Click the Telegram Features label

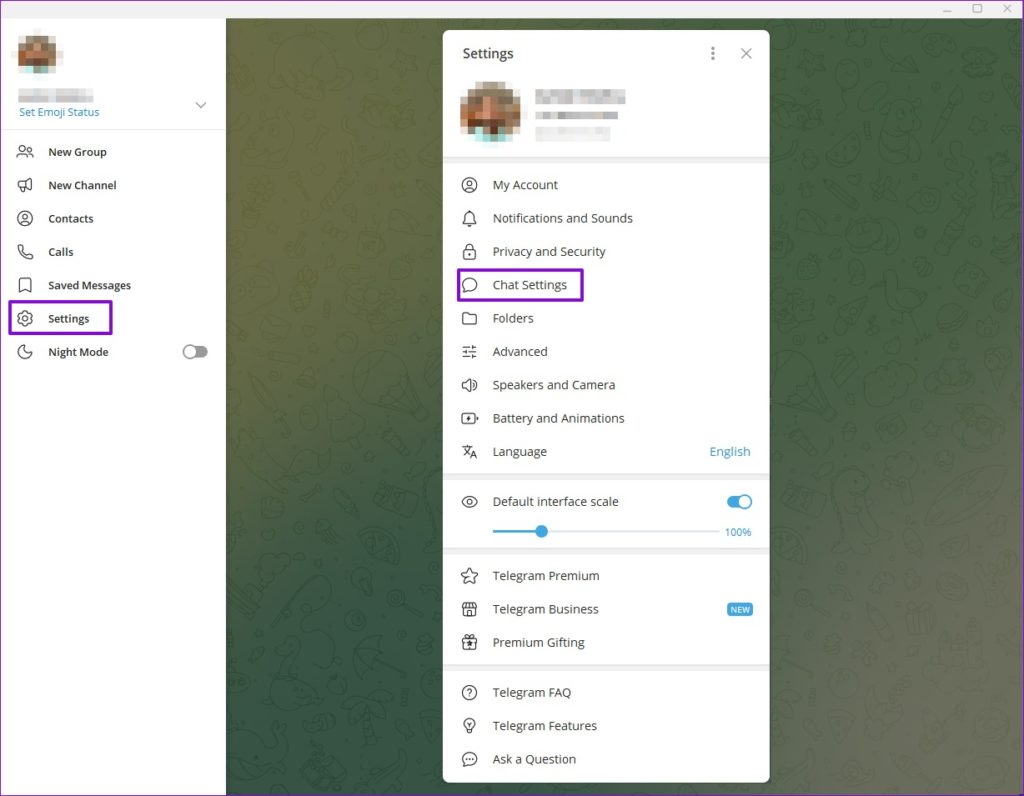click(x=545, y=725)
